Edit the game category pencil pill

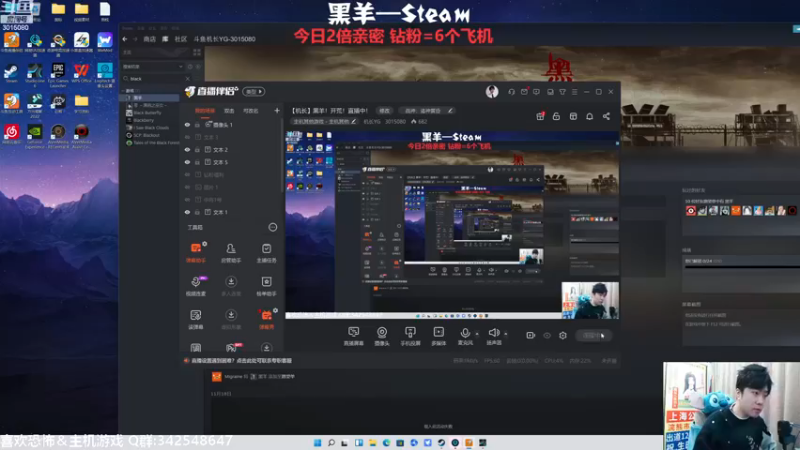point(324,122)
